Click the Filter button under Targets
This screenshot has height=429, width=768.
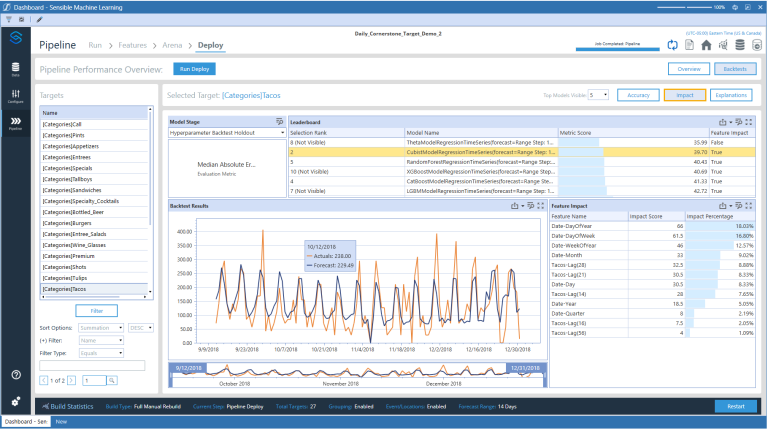(96, 311)
